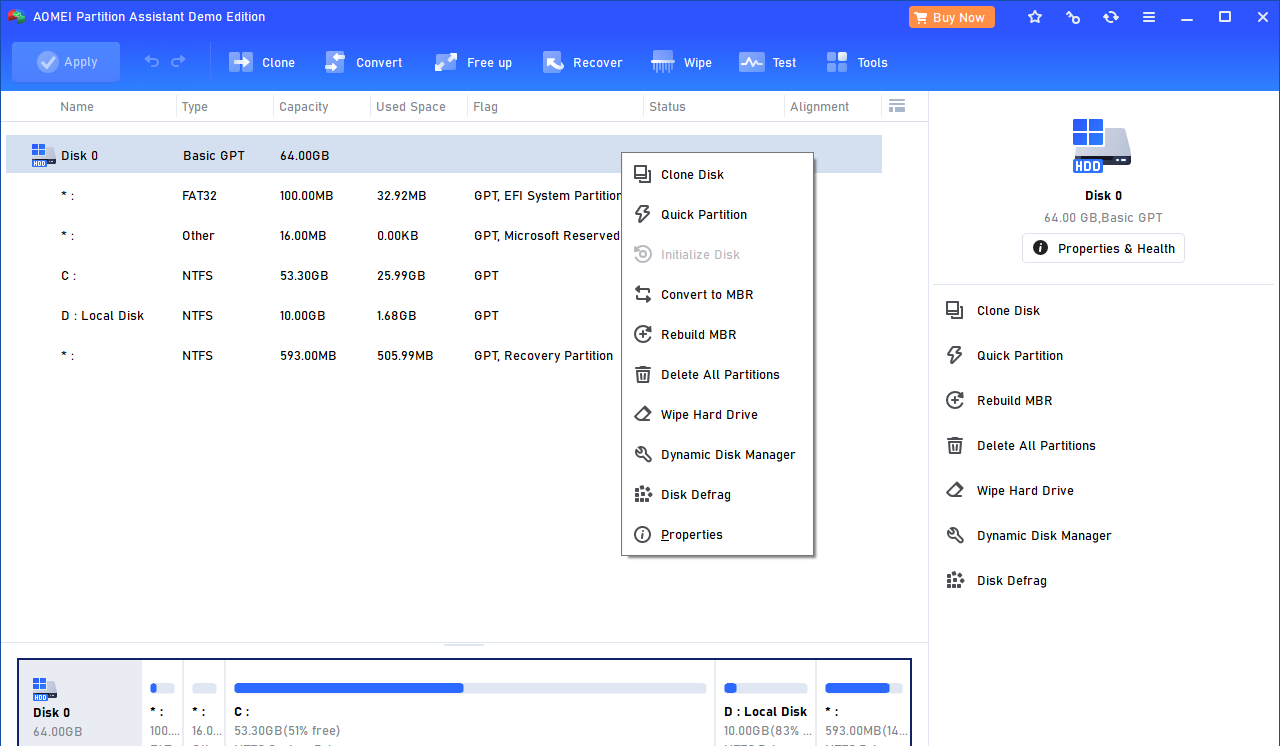Choose Rebuild MBR in context menu
This screenshot has width=1280, height=746.
click(717, 334)
